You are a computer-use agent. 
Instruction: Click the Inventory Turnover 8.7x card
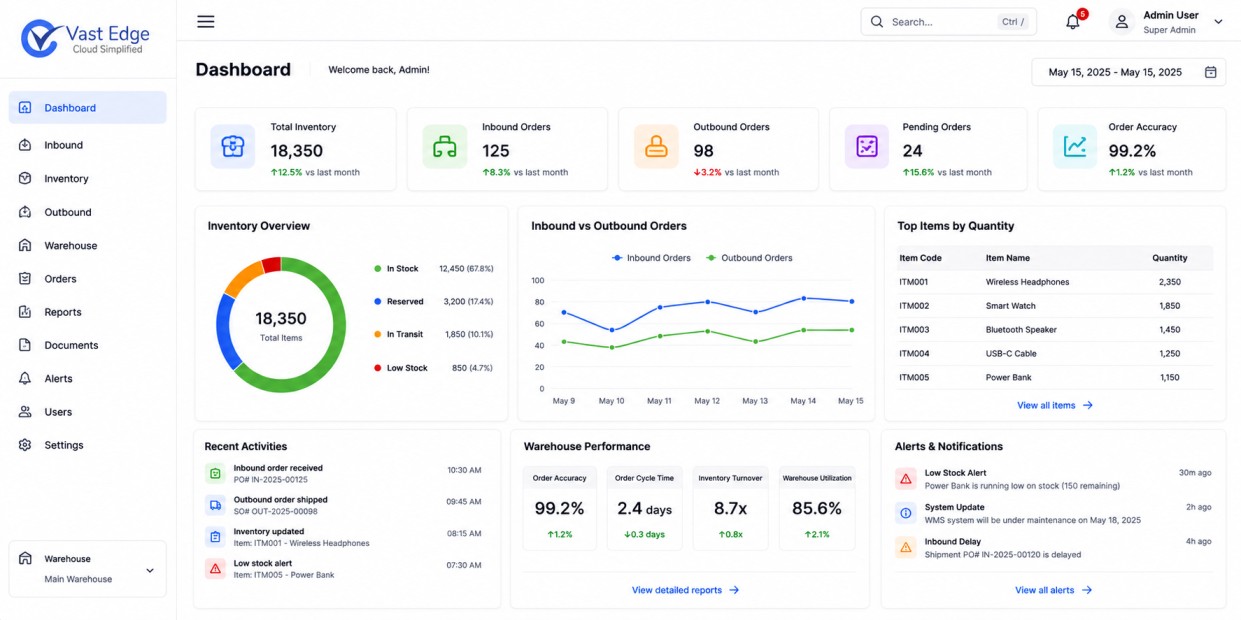pyautogui.click(x=730, y=508)
